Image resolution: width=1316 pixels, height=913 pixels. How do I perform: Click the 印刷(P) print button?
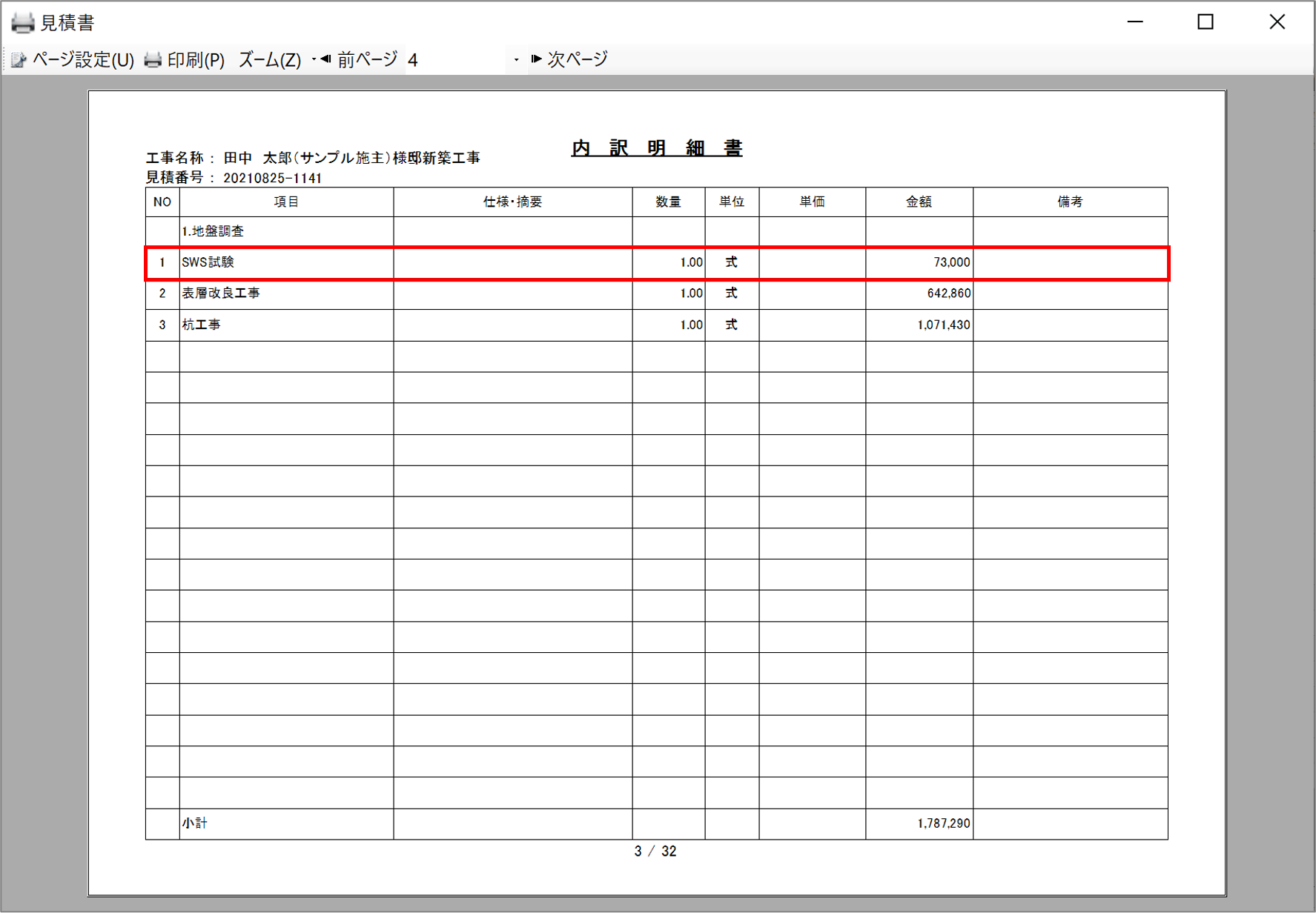(185, 59)
